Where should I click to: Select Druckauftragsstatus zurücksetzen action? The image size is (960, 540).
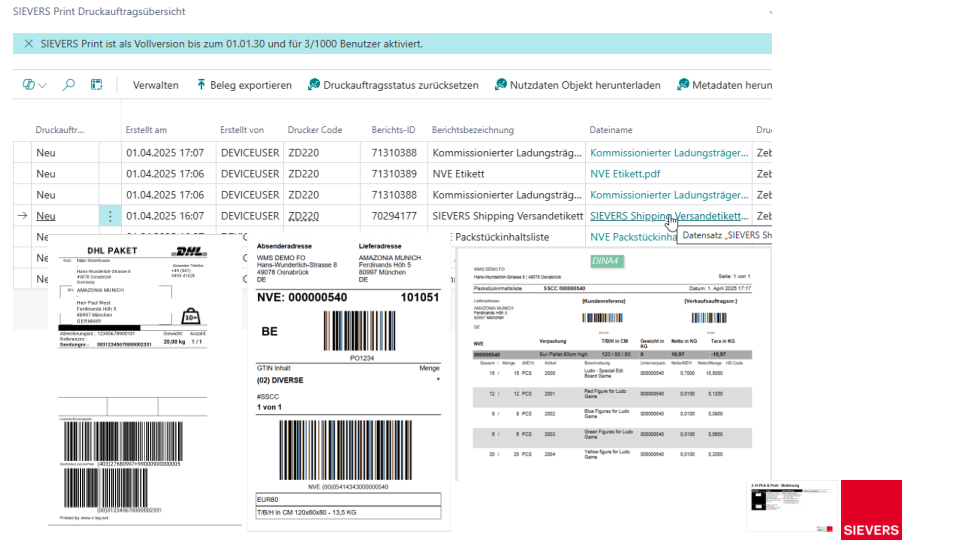click(393, 85)
